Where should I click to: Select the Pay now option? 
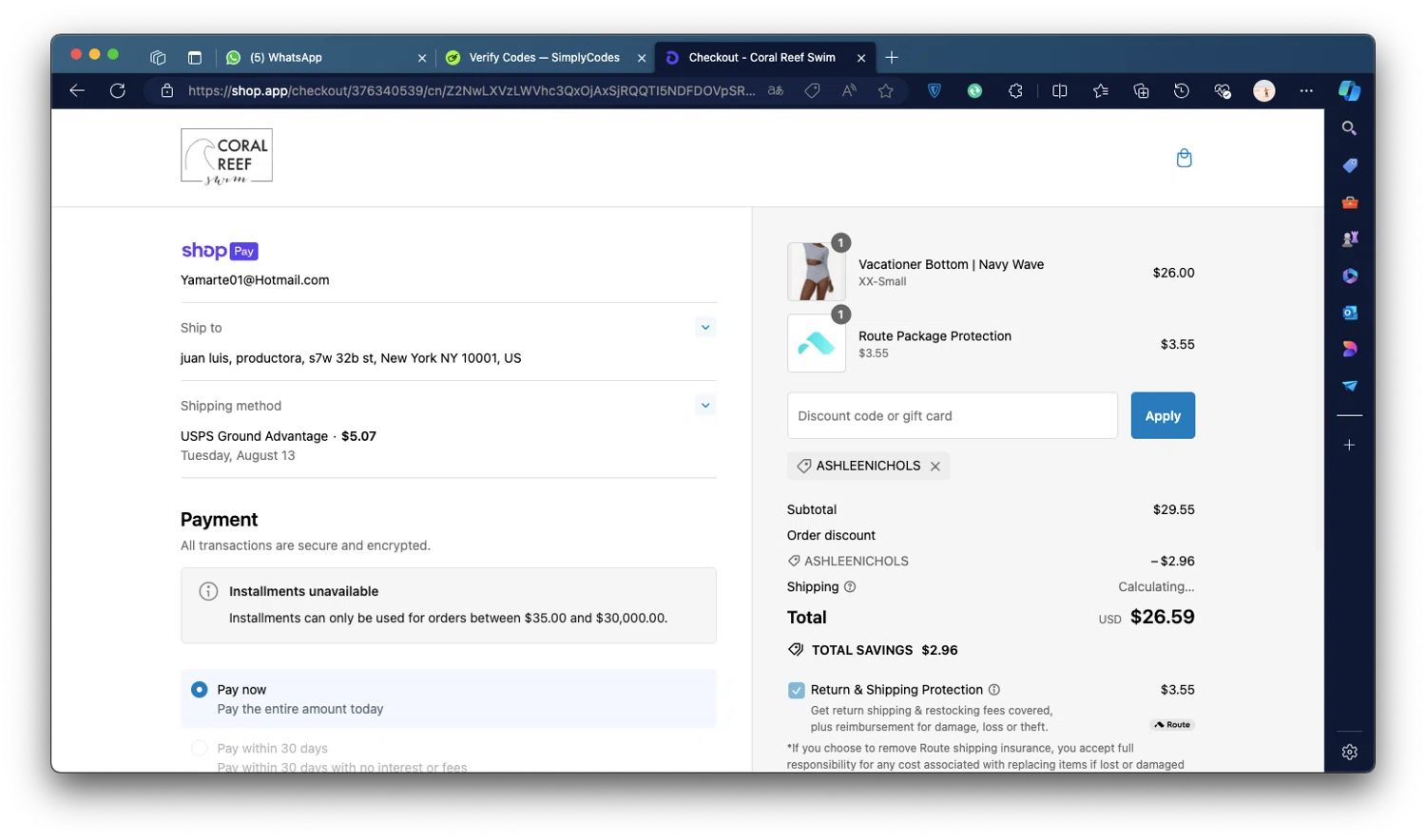tap(199, 690)
